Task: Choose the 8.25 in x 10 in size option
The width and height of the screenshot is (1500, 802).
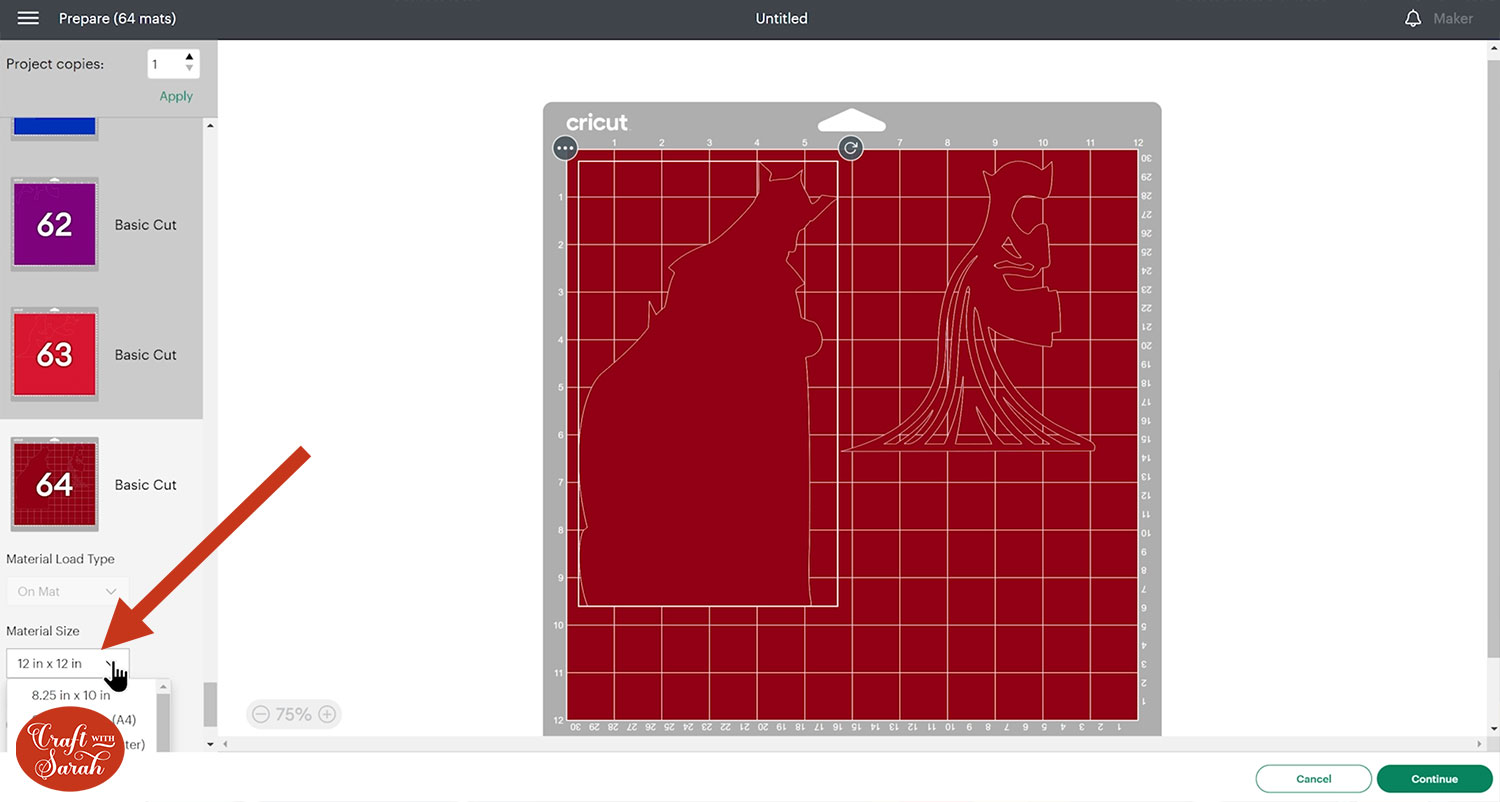Action: [71, 695]
